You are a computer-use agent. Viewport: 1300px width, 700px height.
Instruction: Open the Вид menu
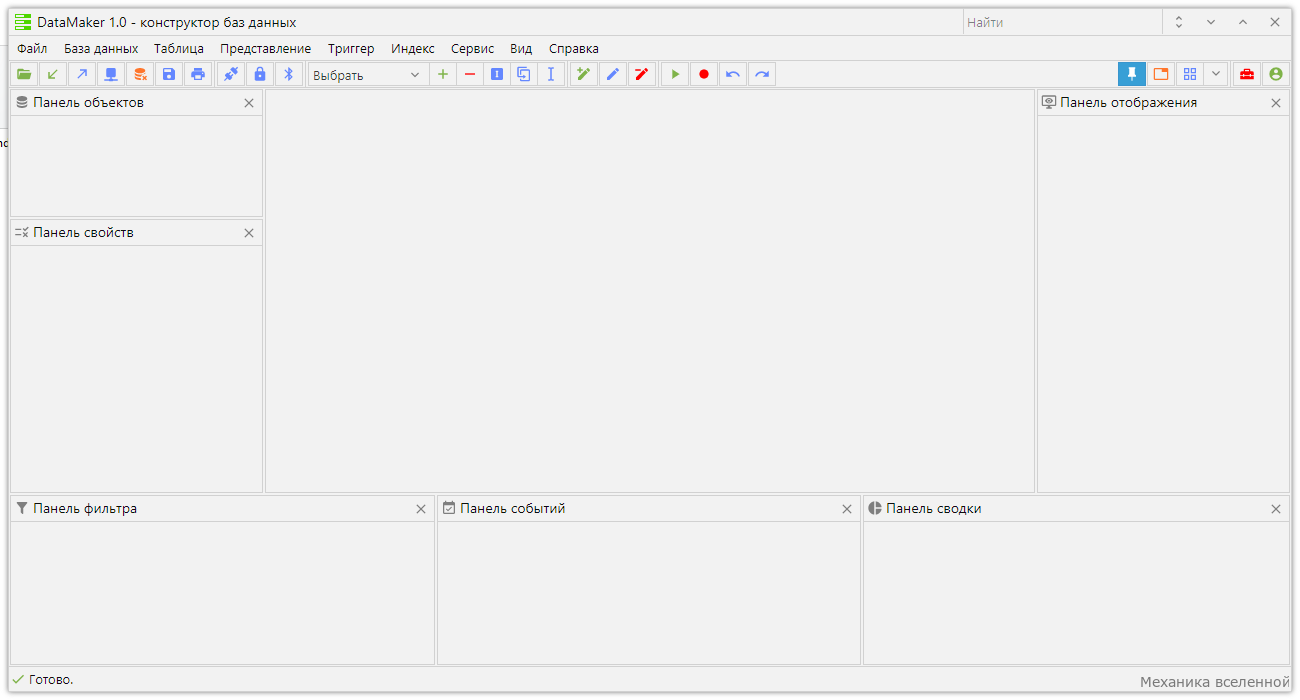pos(521,48)
